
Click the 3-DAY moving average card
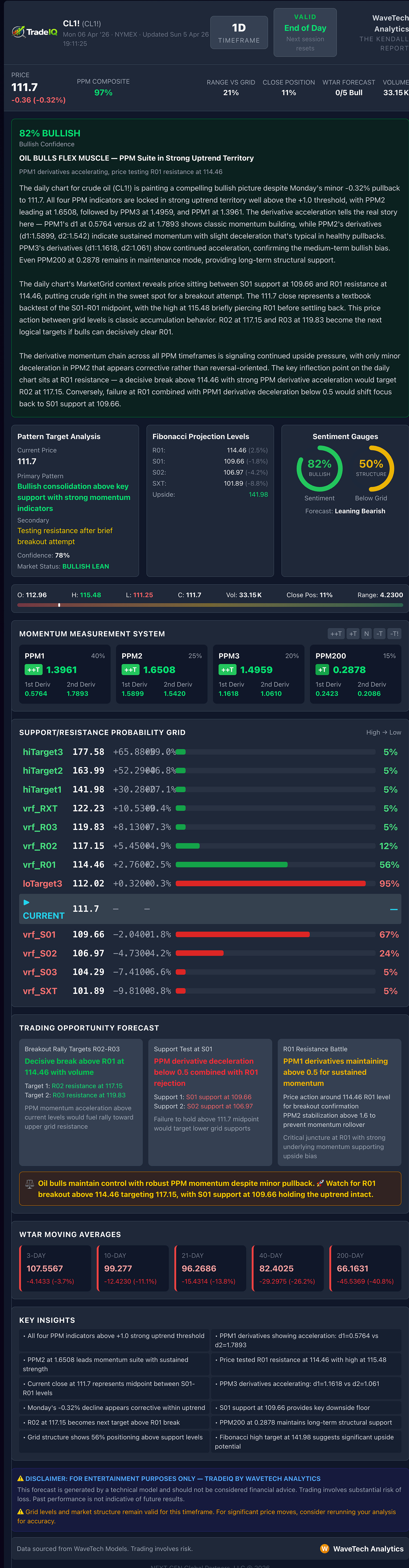click(55, 1268)
